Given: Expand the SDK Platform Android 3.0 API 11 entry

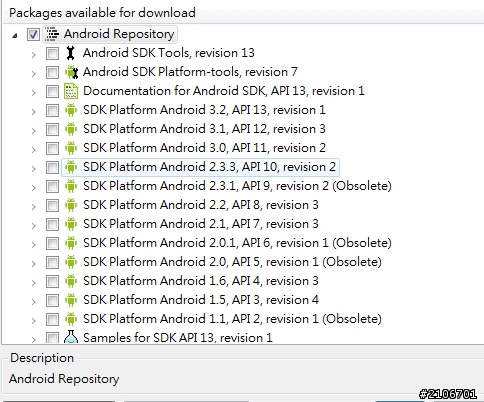Looking at the screenshot, I should coord(33,149).
